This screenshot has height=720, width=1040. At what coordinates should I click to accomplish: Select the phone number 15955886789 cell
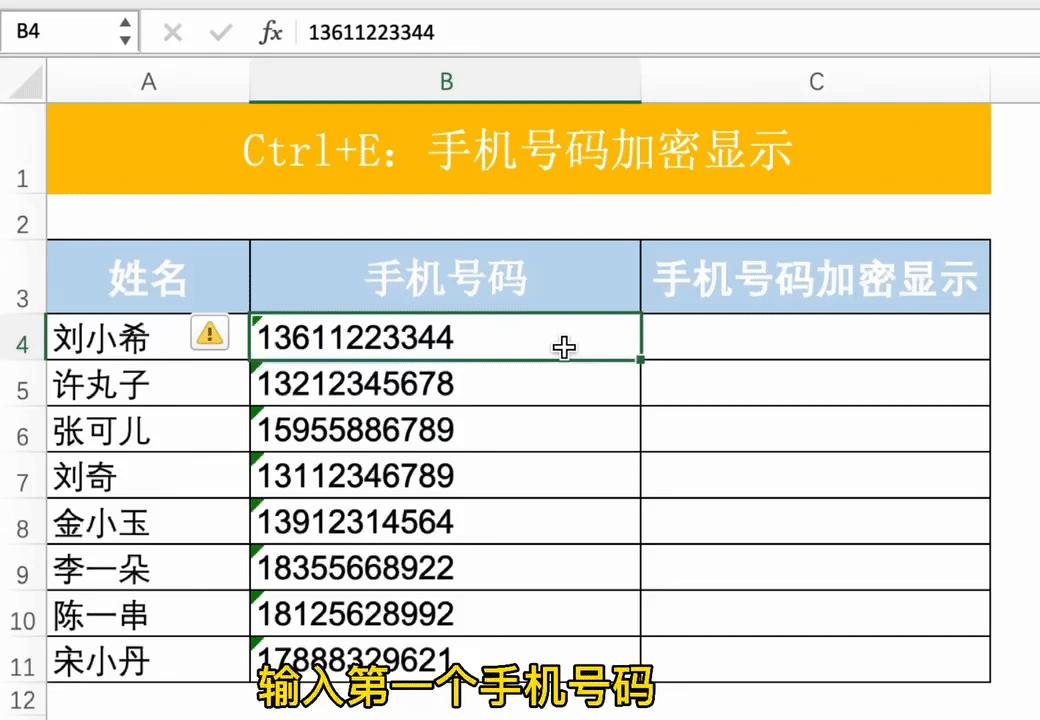point(445,430)
